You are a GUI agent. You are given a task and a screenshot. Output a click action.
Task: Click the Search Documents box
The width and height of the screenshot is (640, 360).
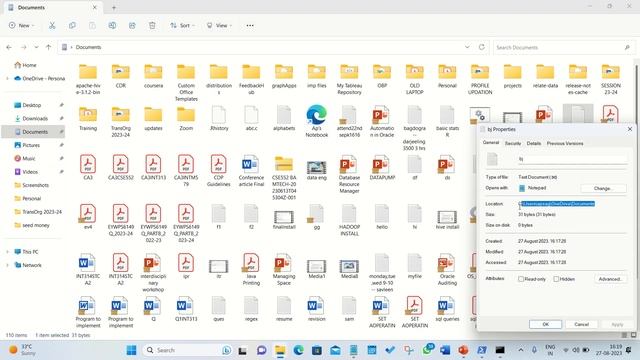click(563, 47)
